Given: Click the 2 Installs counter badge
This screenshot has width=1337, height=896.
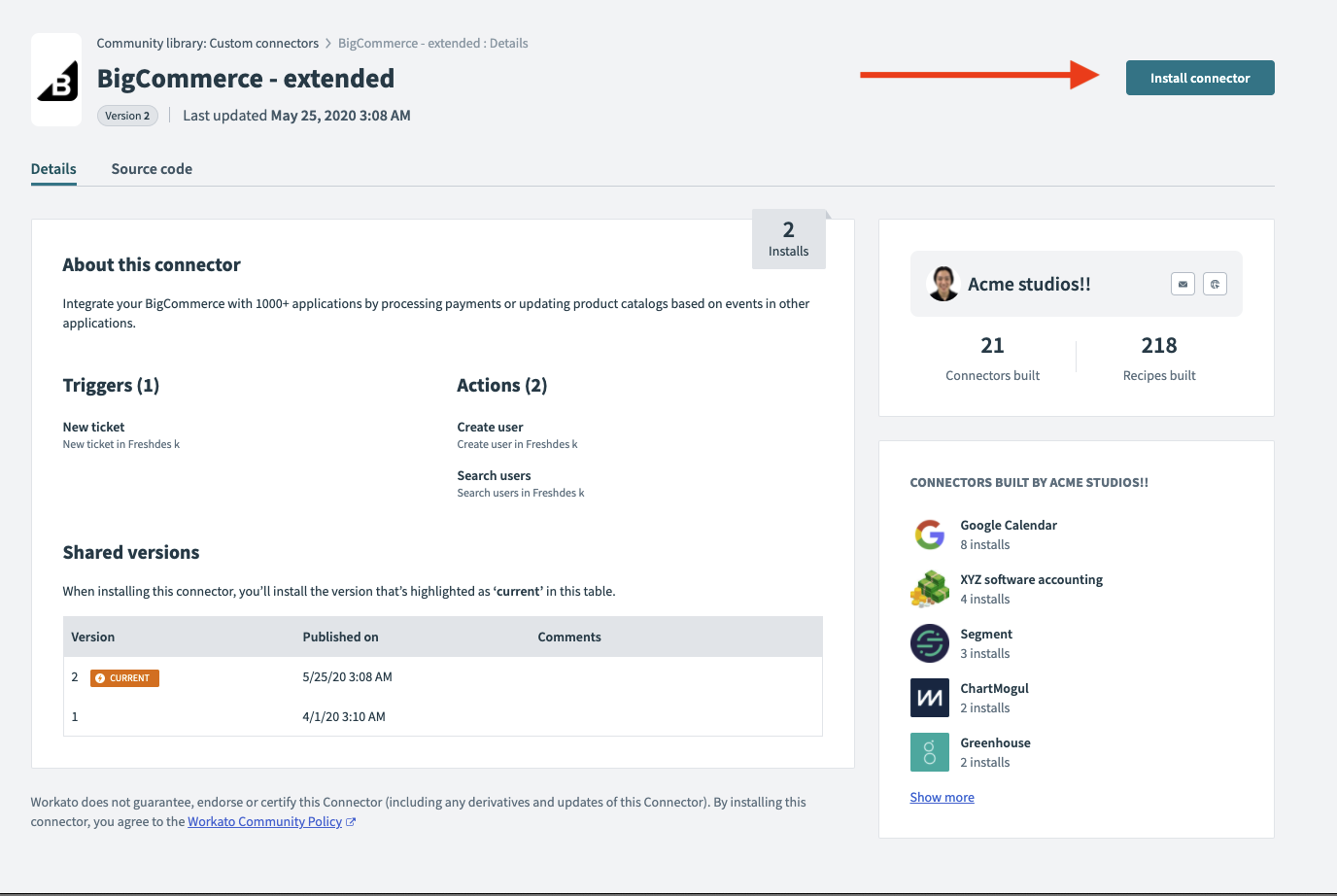Looking at the screenshot, I should click(x=788, y=238).
